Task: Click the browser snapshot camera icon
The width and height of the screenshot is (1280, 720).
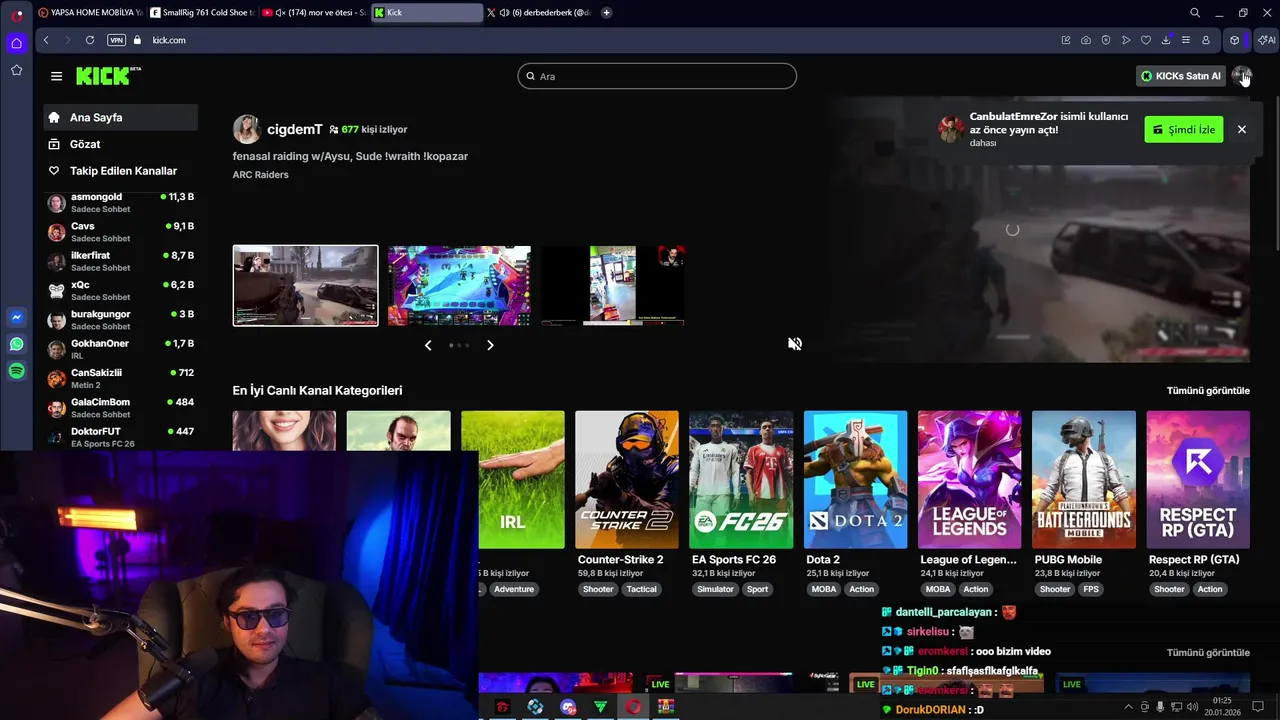Action: [x=1086, y=40]
